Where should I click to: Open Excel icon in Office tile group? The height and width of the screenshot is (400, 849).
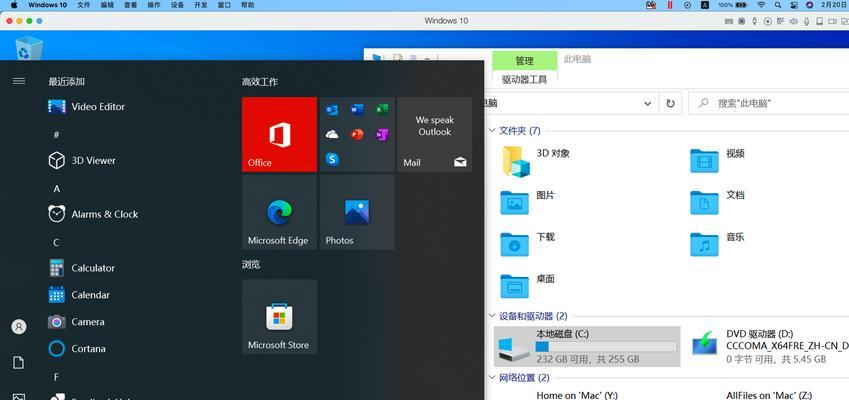(382, 110)
